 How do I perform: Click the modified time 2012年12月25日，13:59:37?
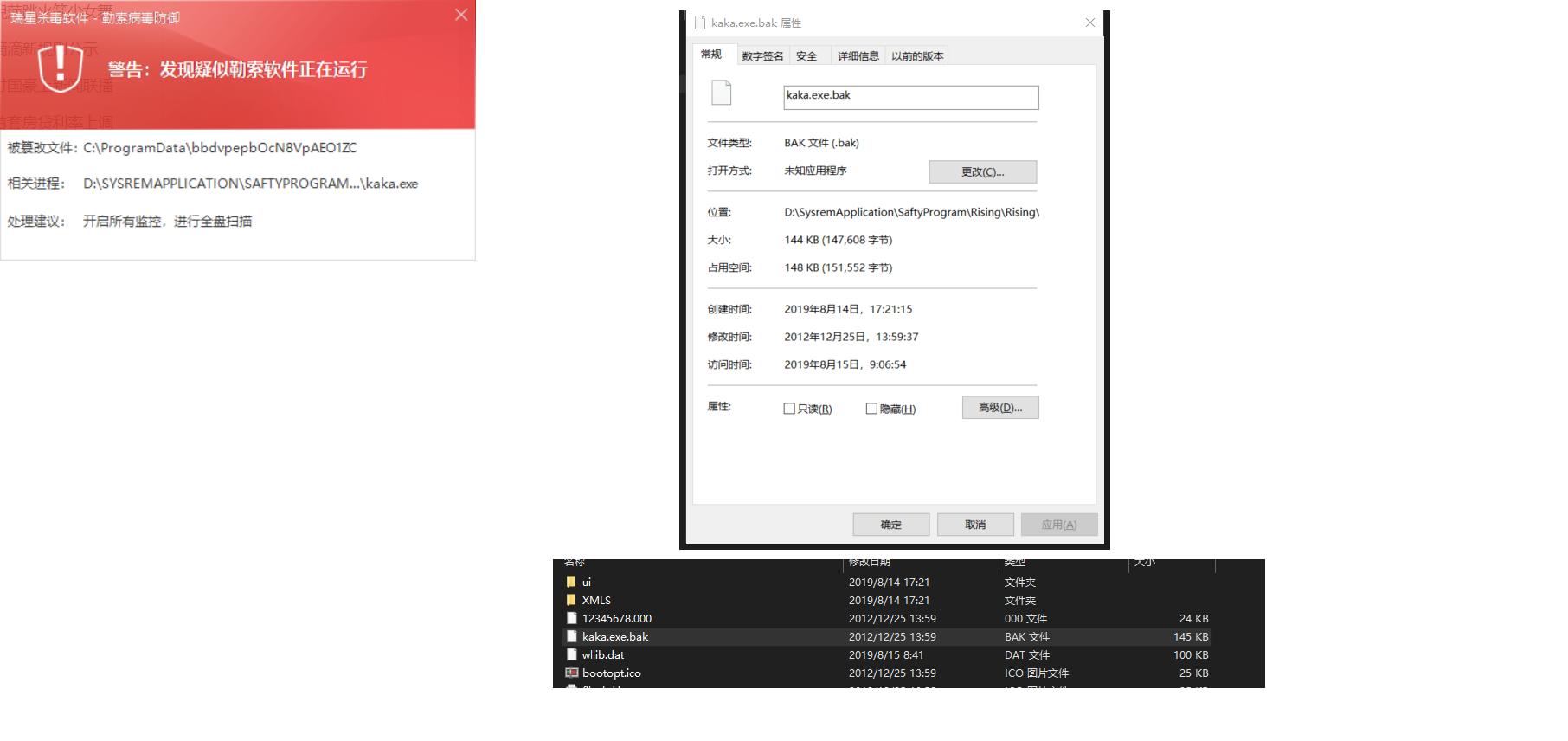[851, 337]
